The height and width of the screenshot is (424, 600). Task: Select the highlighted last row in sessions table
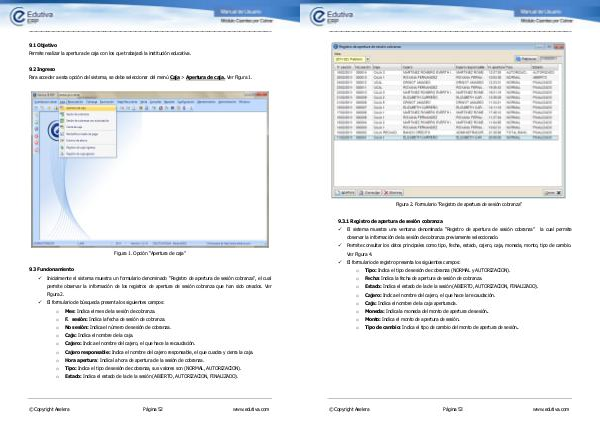[x=446, y=137]
